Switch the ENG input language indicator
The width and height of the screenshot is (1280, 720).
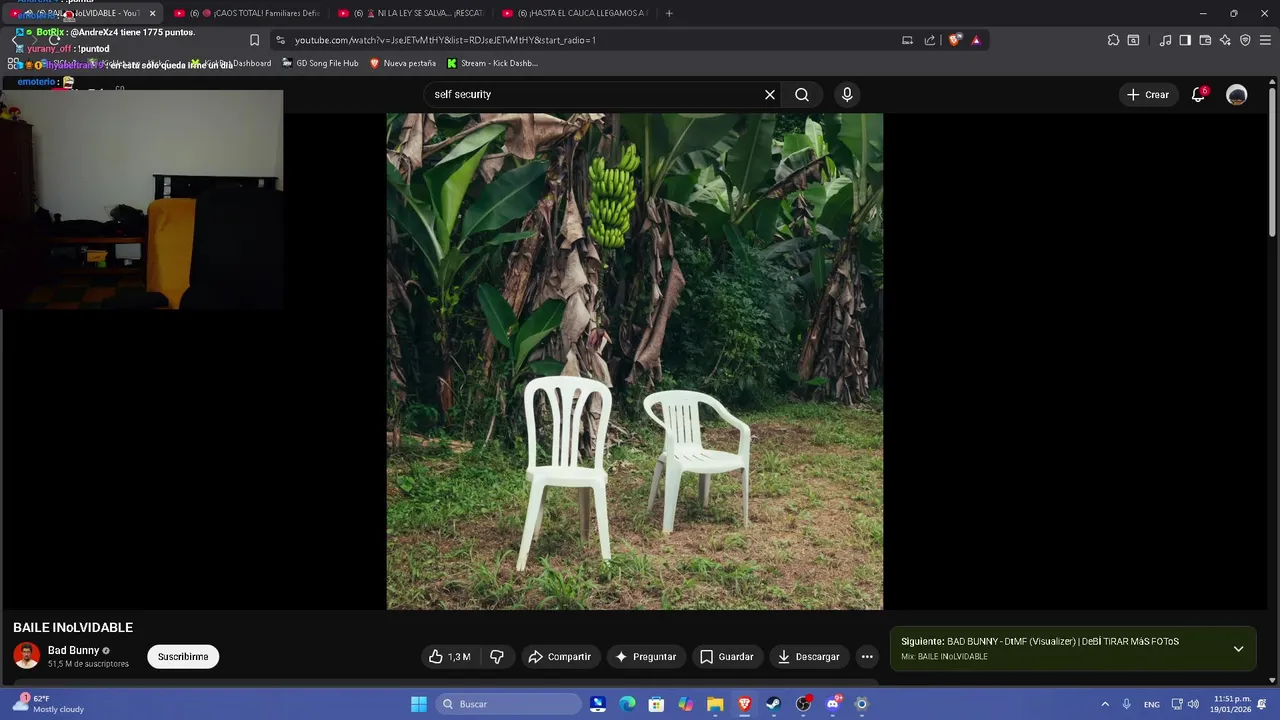(x=1152, y=704)
